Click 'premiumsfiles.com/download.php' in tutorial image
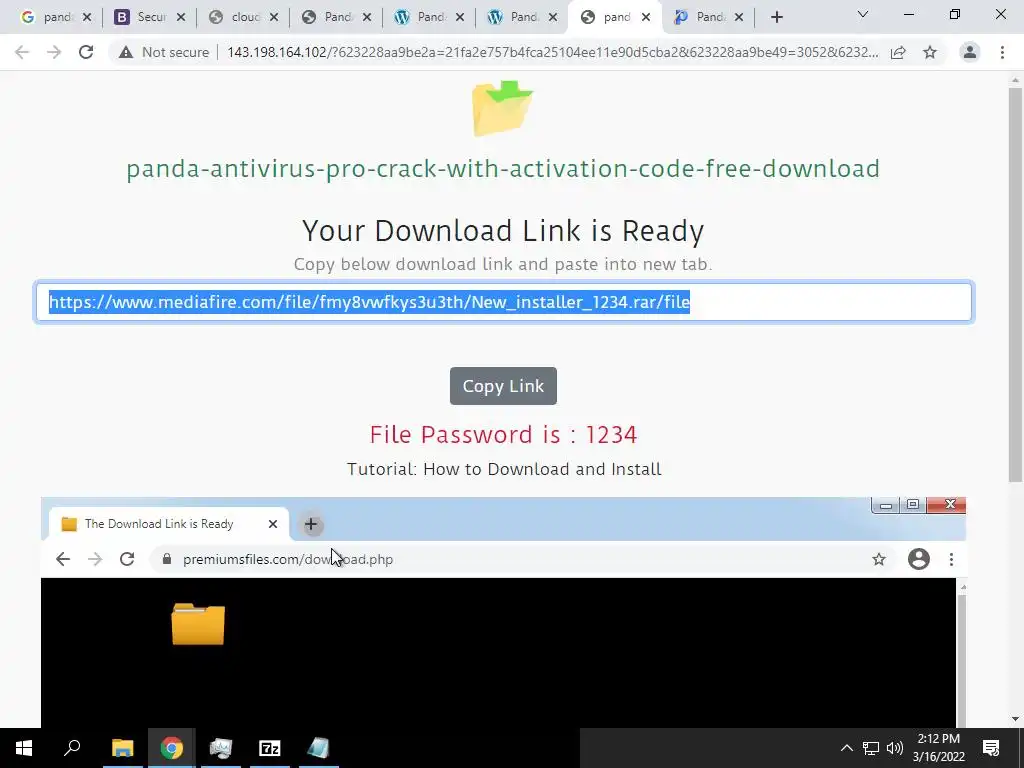The height and width of the screenshot is (768, 1024). pyautogui.click(x=288, y=560)
